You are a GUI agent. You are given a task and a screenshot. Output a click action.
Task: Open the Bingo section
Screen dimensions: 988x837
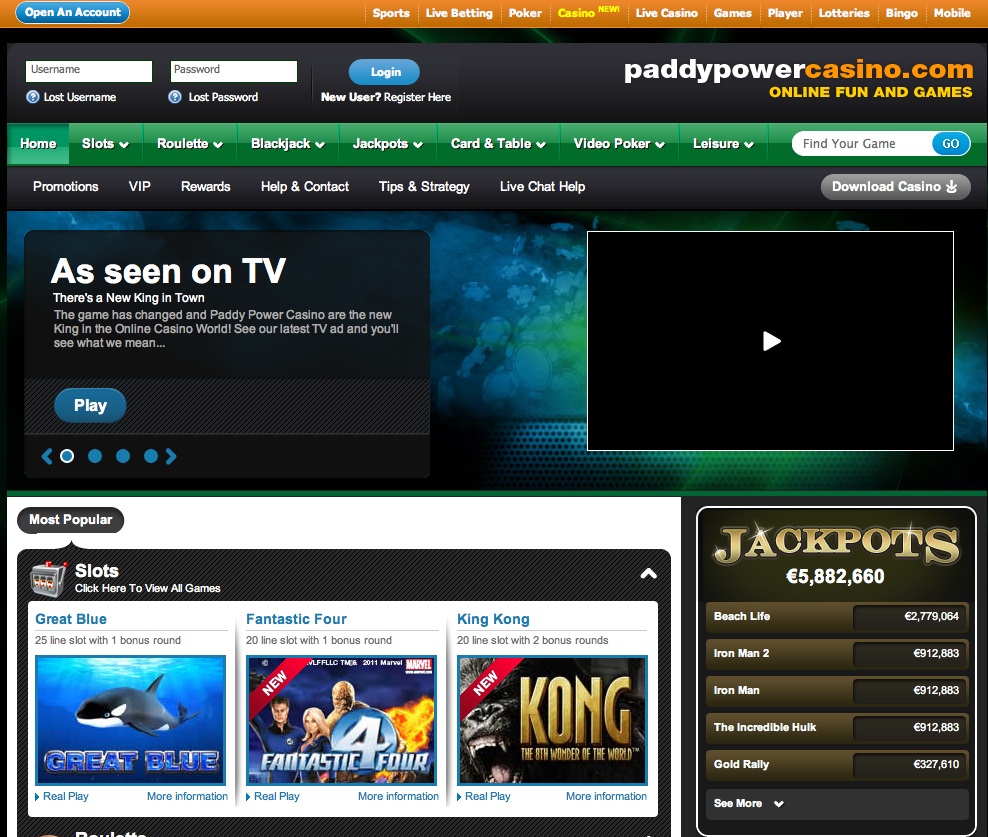pyautogui.click(x=902, y=13)
